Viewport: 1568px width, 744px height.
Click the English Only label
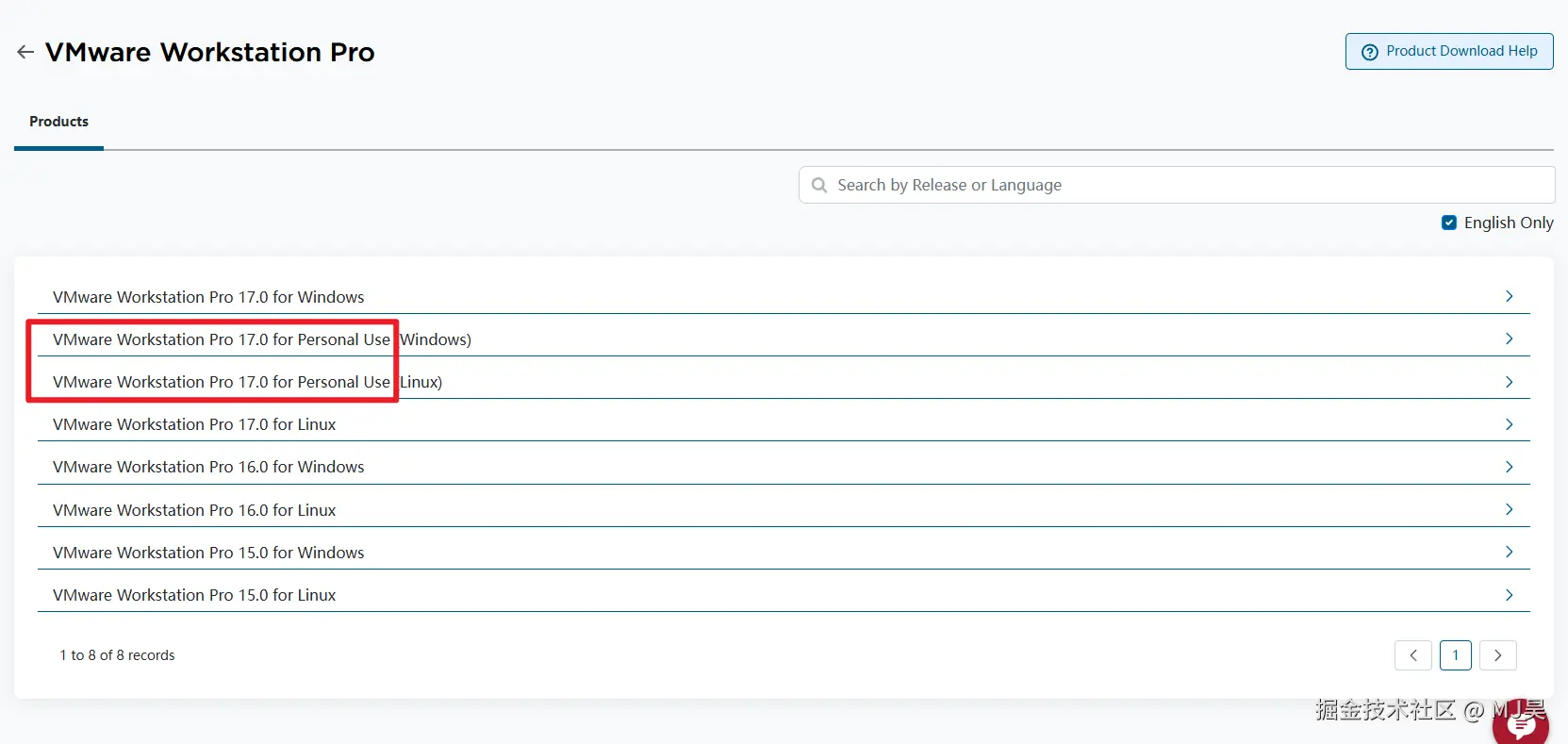[1509, 223]
